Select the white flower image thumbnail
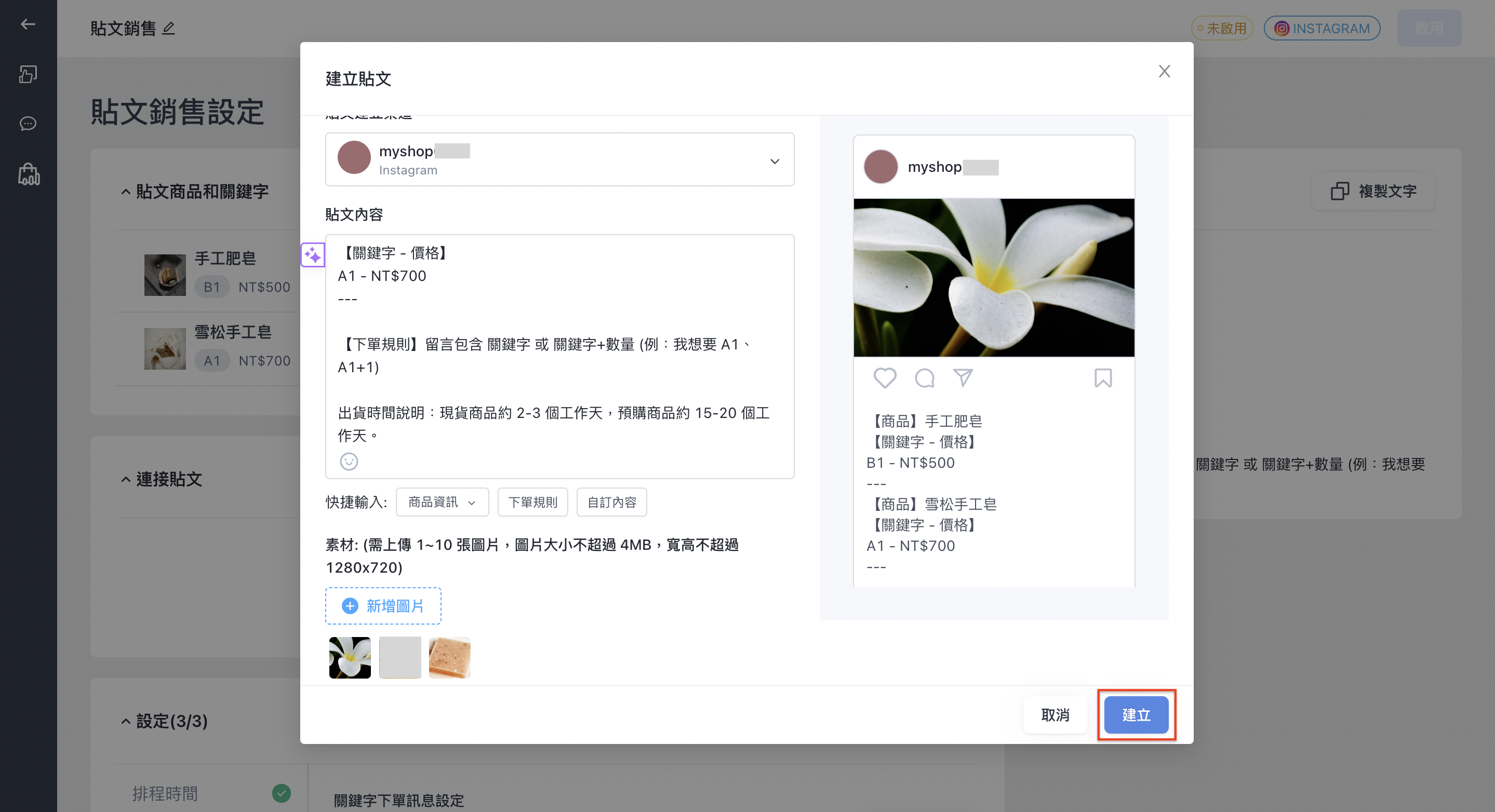 click(350, 657)
